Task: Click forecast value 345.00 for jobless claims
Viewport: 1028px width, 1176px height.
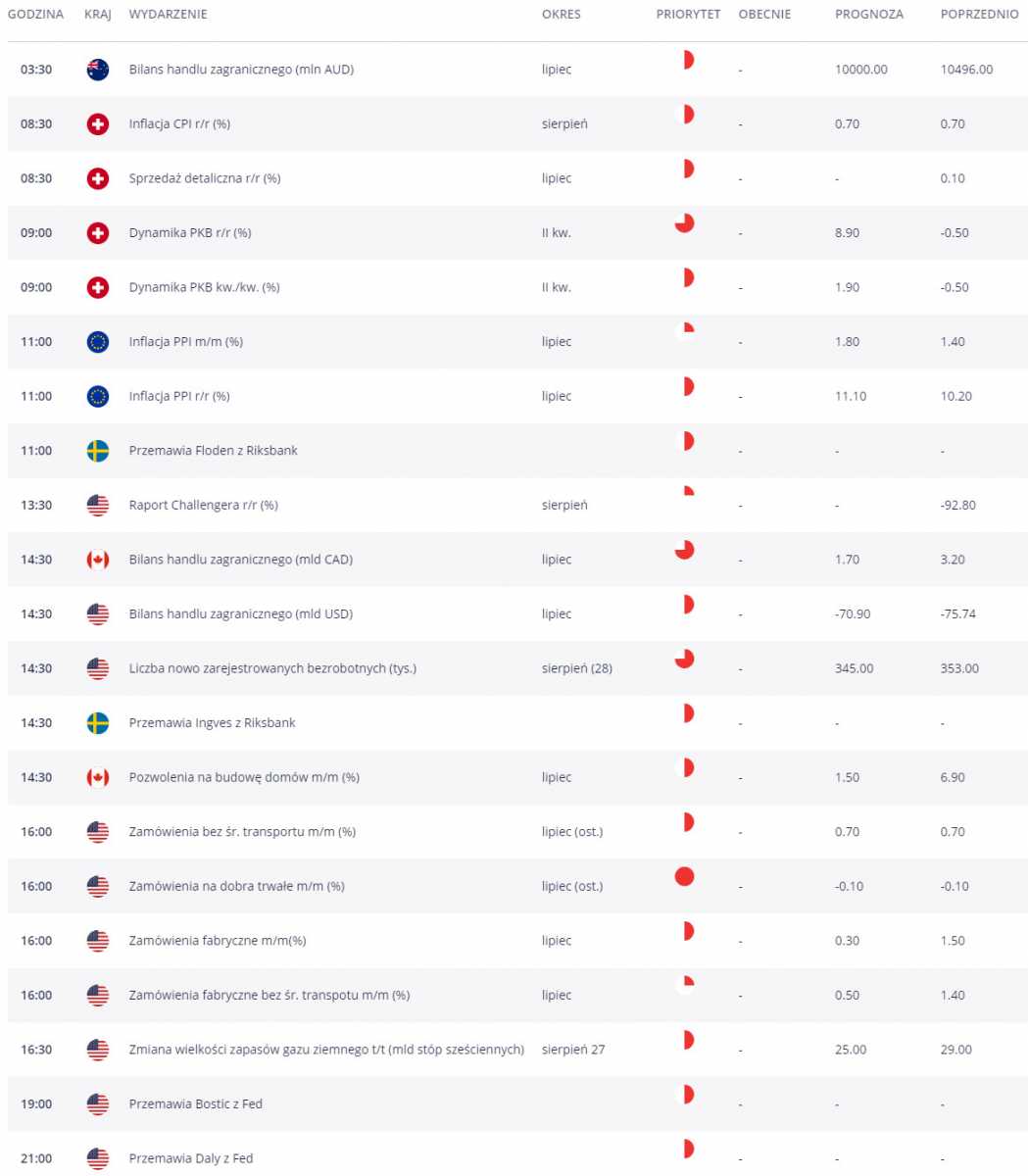Action: tap(854, 668)
